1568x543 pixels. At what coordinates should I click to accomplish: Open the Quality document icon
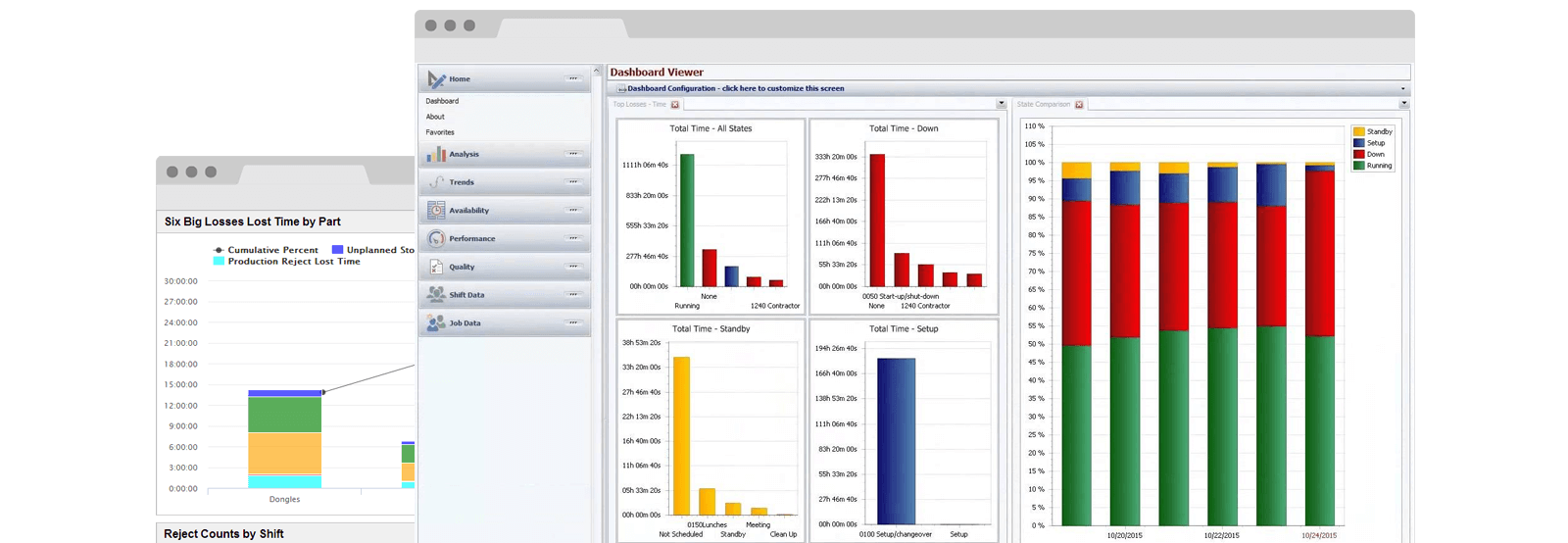(436, 267)
